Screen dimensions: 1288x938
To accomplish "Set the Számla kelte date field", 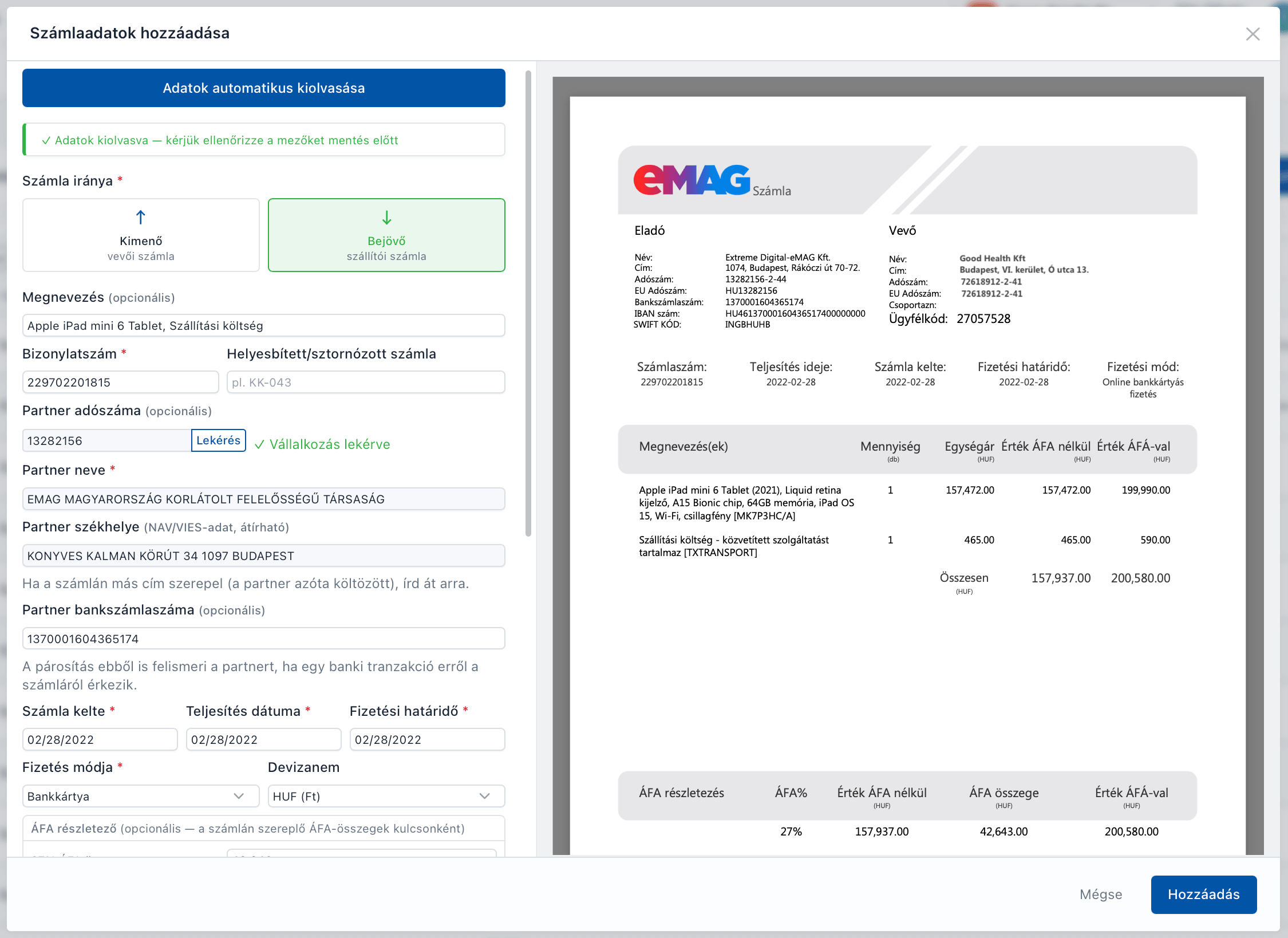I will (100, 740).
